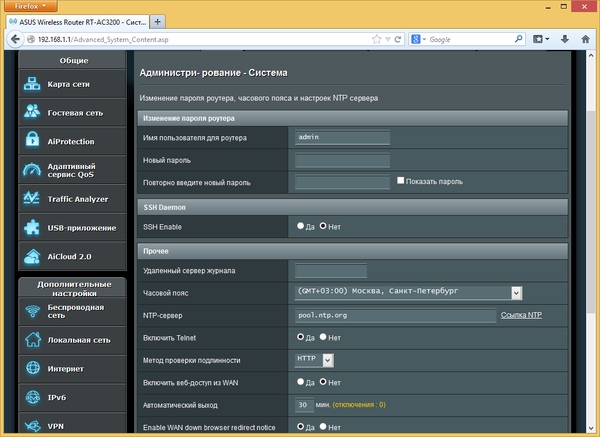Viewport: 600px width, 437px height.
Task: Click the Ссылка NTP link
Action: (x=521, y=316)
